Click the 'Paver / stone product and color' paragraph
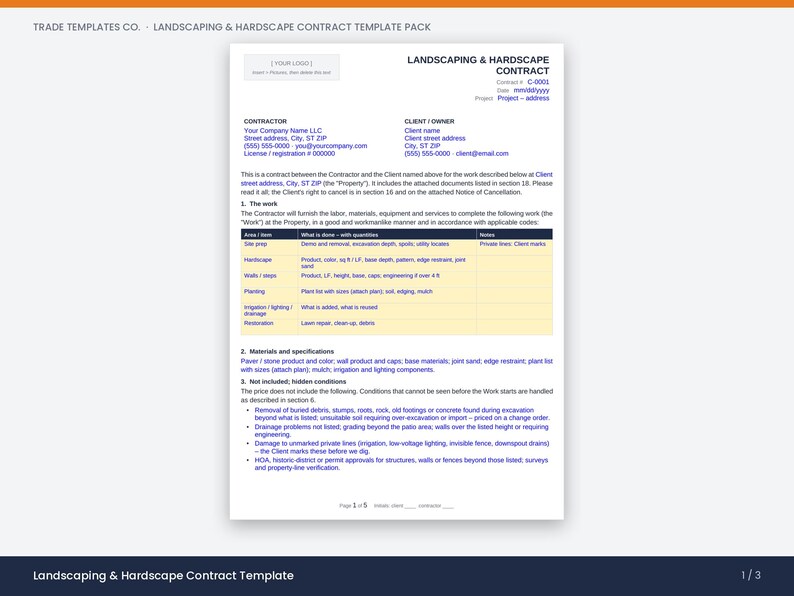This screenshot has width=794, height=596. 396,366
